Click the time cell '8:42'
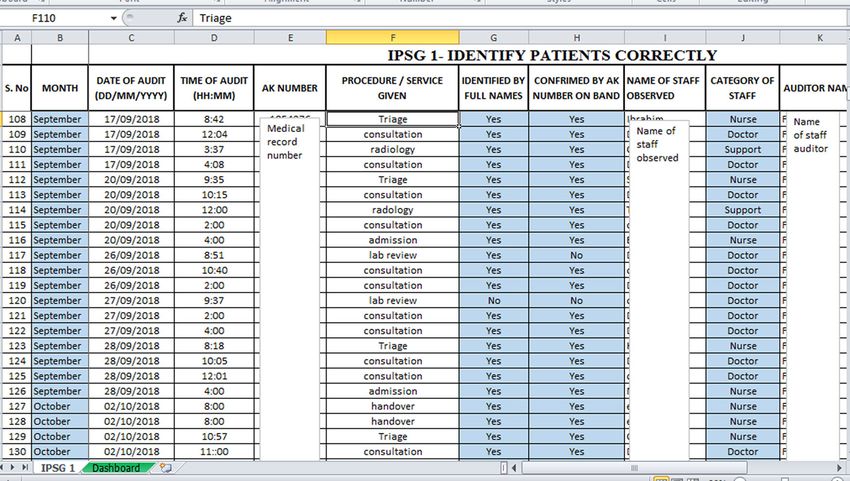The image size is (850, 481). [214, 119]
